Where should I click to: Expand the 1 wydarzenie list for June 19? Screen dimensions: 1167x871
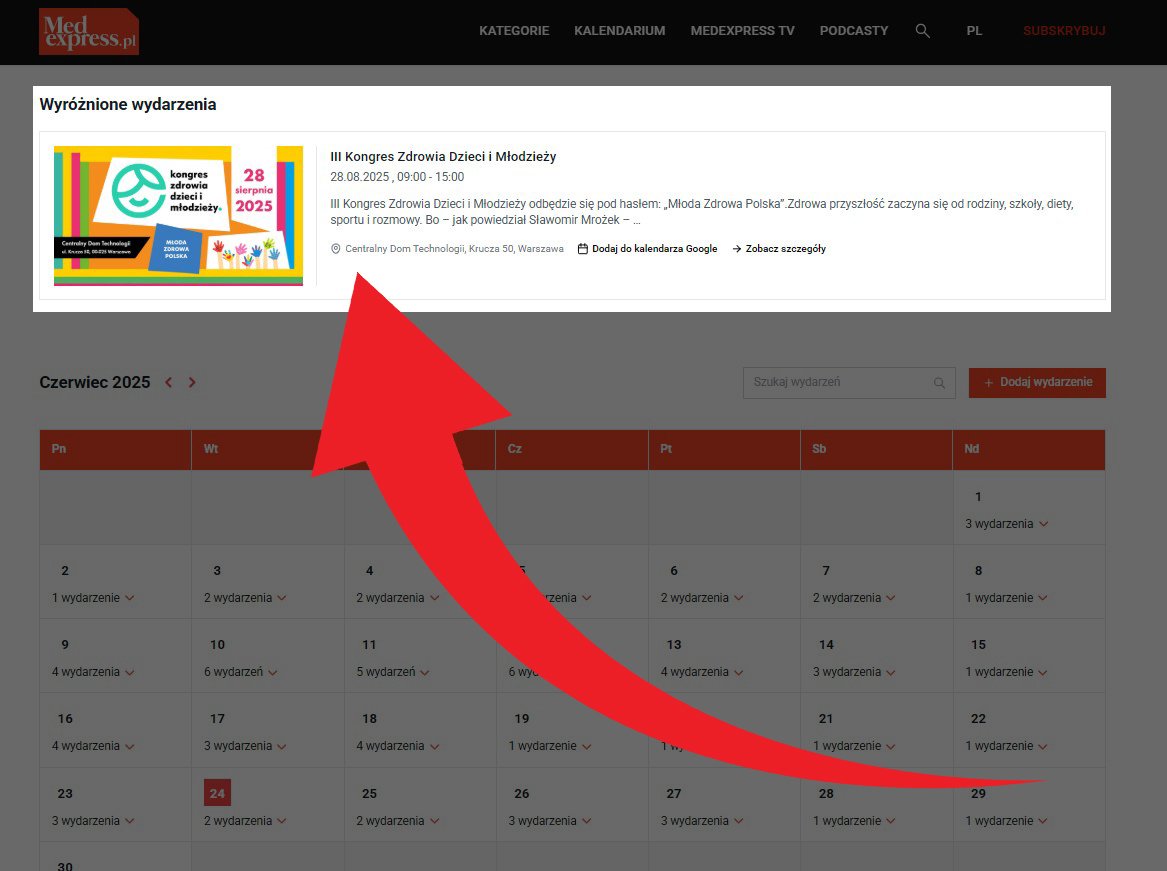pyautogui.click(x=549, y=746)
